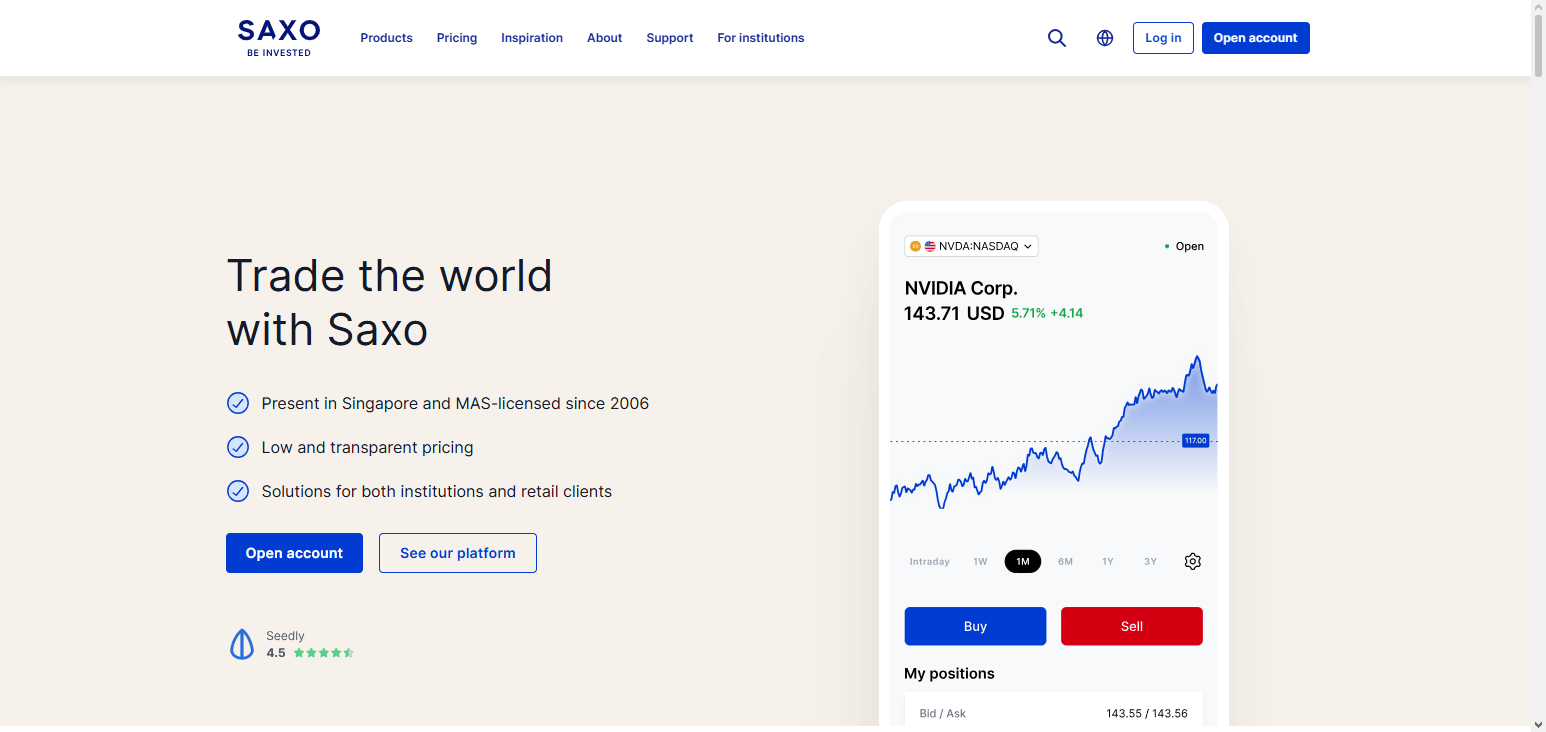Click the 5.71% +4.14 change value

click(x=1047, y=313)
